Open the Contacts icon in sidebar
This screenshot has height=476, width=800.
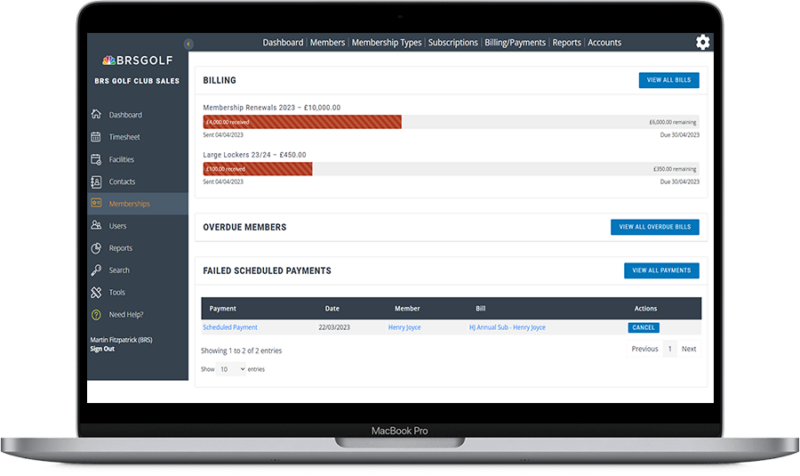(x=96, y=181)
